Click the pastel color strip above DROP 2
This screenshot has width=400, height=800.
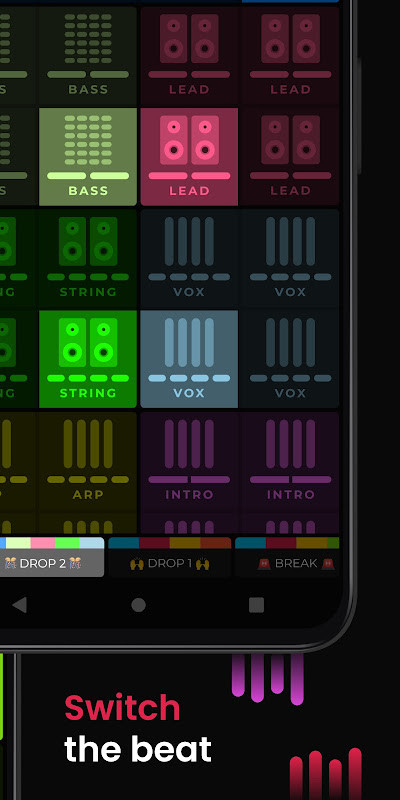point(51,543)
